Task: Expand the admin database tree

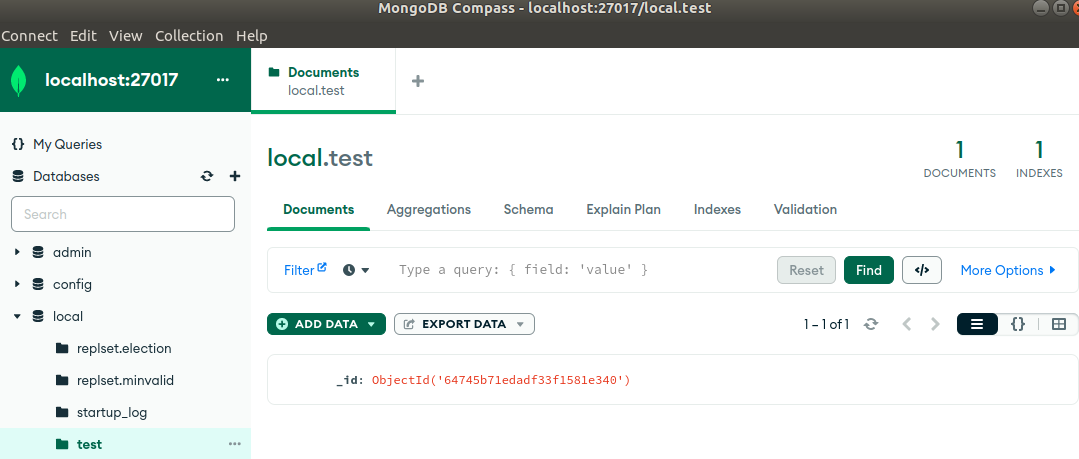Action: point(17,253)
